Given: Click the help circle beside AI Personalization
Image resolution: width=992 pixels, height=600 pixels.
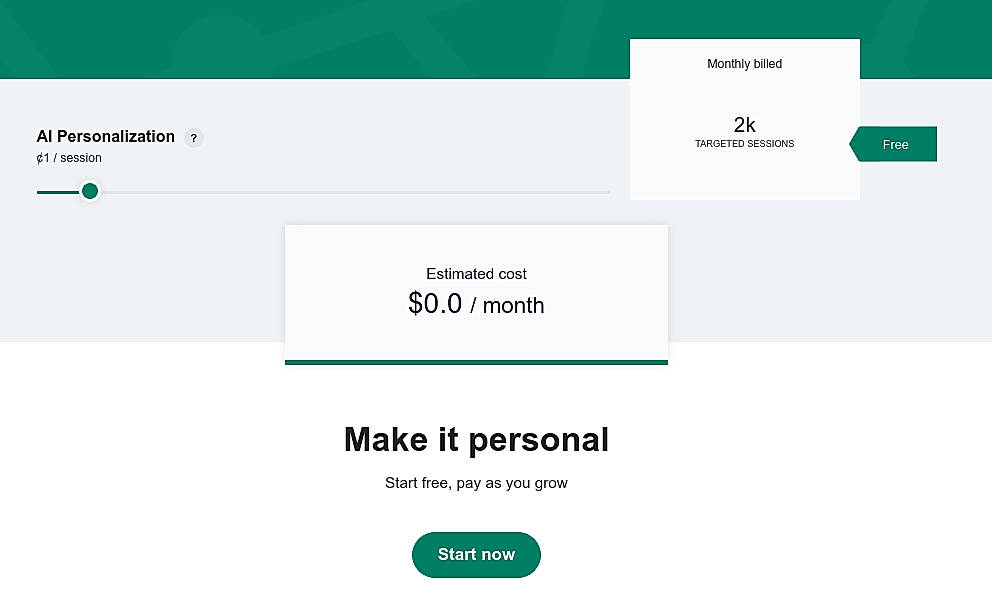Looking at the screenshot, I should click(193, 138).
